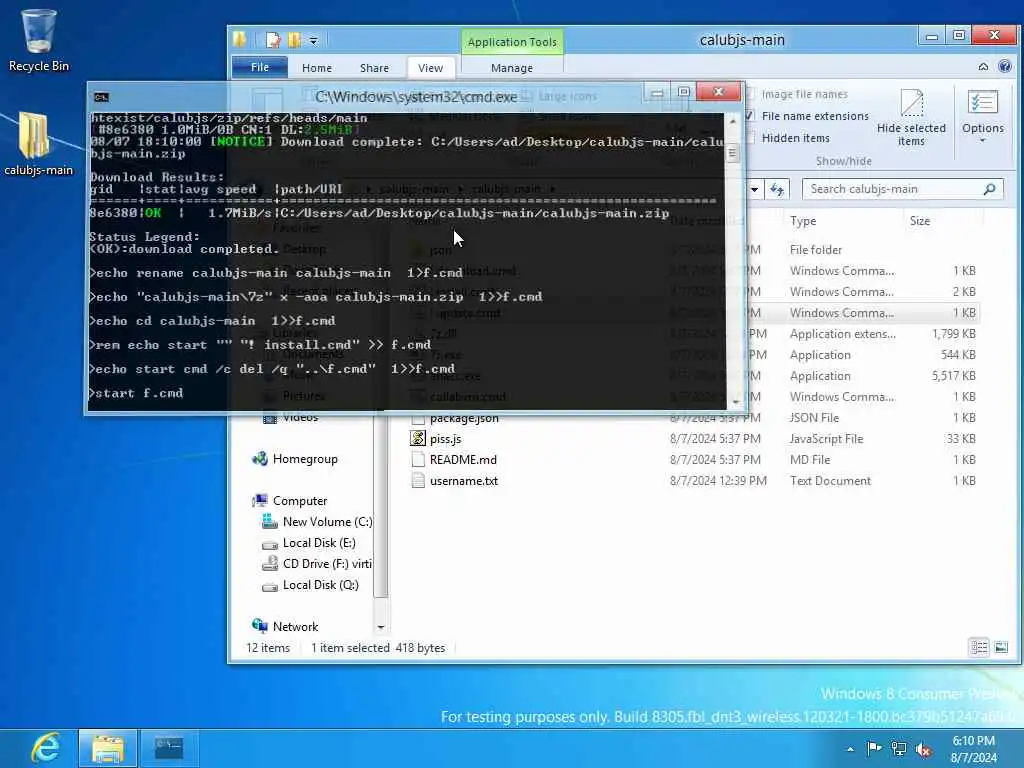The width and height of the screenshot is (1024, 768).
Task: Open File Explorer taskbar button
Action: pyautogui.click(x=108, y=748)
